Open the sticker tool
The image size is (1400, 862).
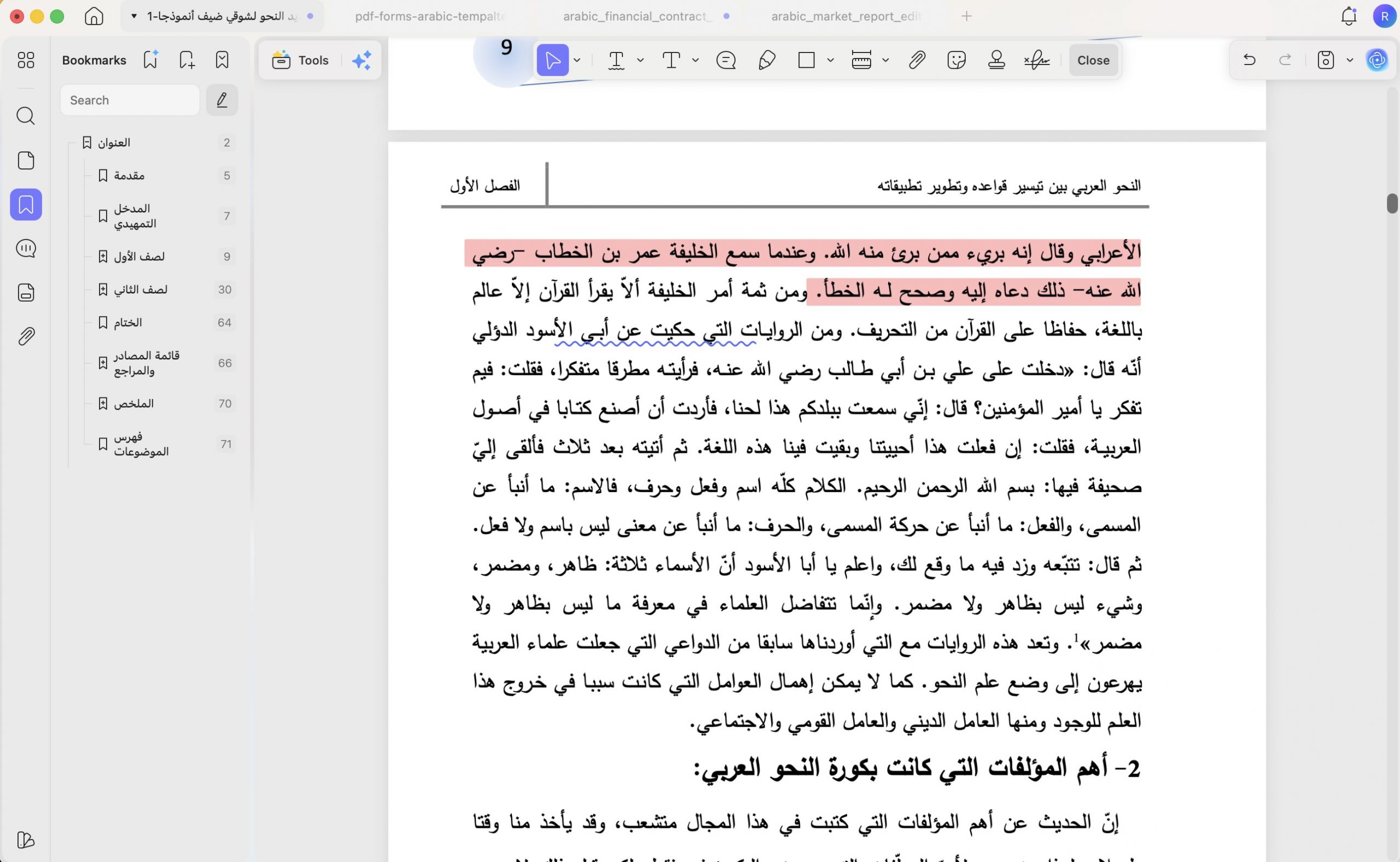(x=956, y=60)
